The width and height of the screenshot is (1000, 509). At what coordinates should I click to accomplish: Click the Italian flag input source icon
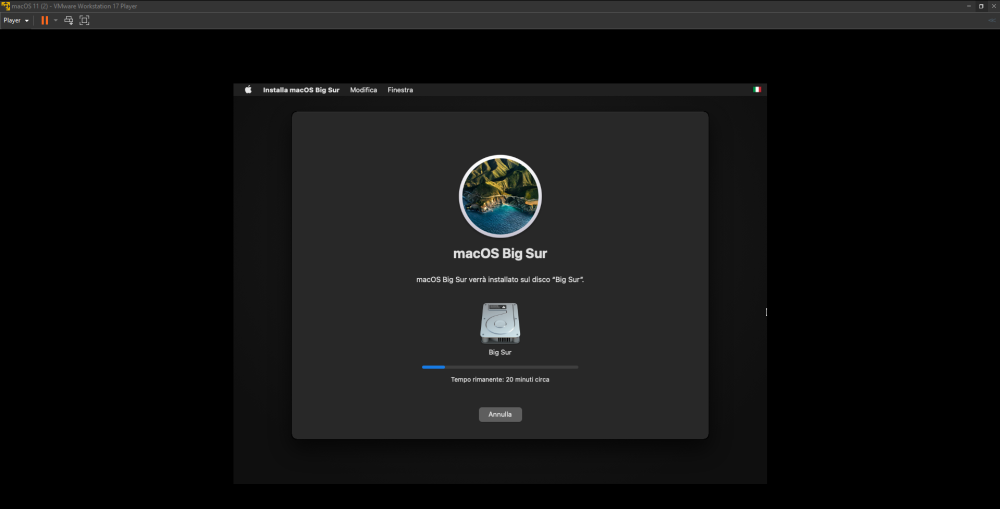coord(757,90)
